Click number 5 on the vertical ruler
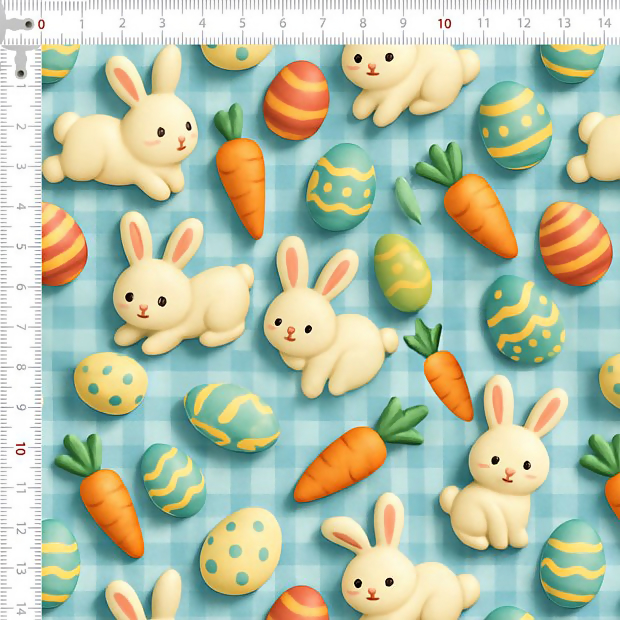Viewport: 620px width, 620px height. click(x=21, y=247)
